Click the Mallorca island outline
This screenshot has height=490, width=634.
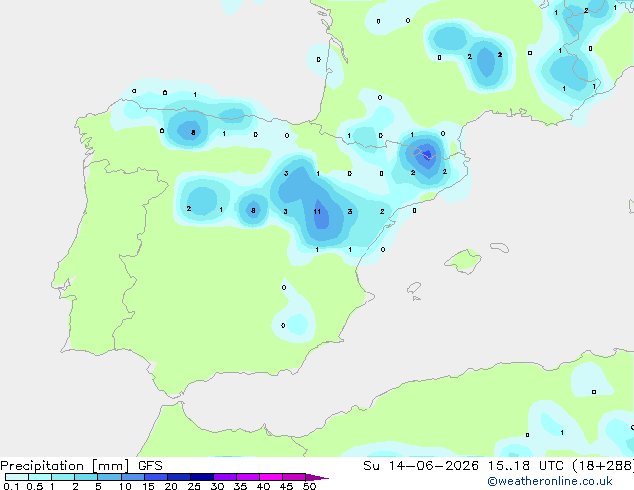tap(463, 261)
